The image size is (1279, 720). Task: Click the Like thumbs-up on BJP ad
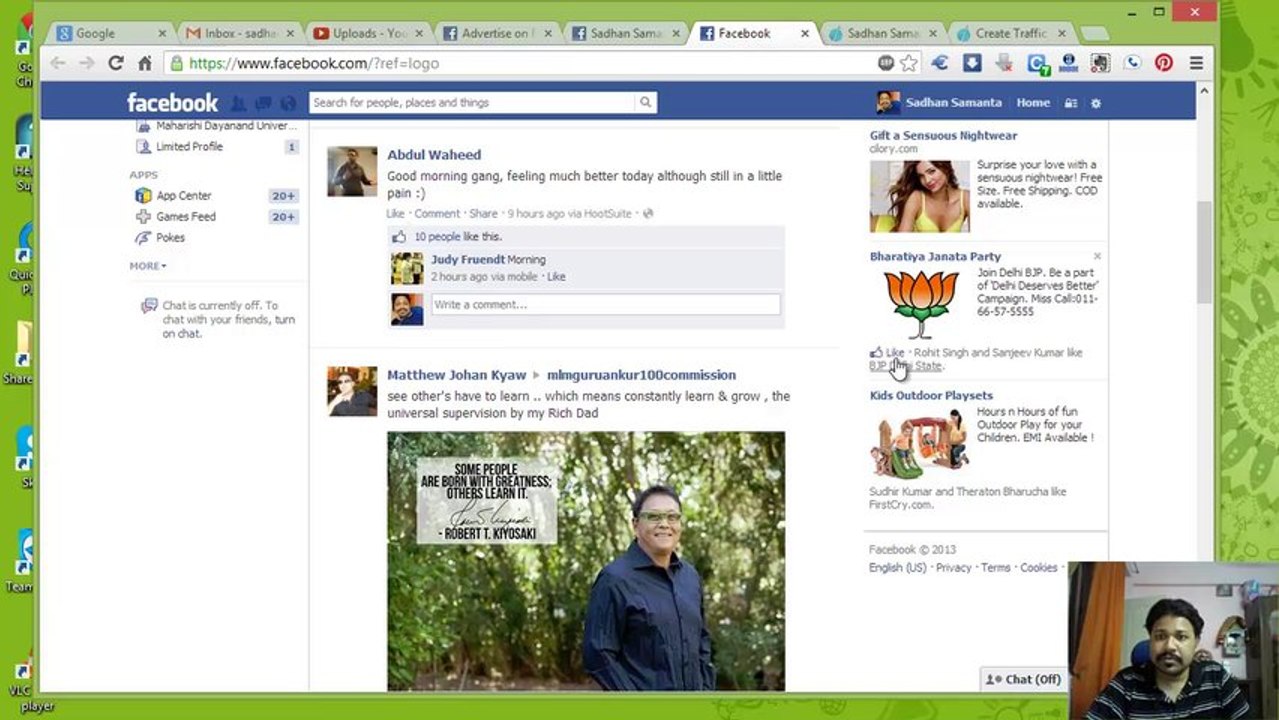click(877, 353)
